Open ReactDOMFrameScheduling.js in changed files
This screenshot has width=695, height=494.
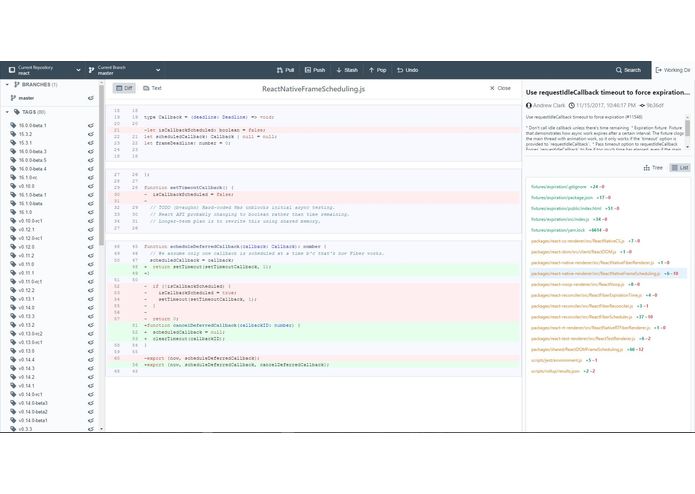point(577,349)
